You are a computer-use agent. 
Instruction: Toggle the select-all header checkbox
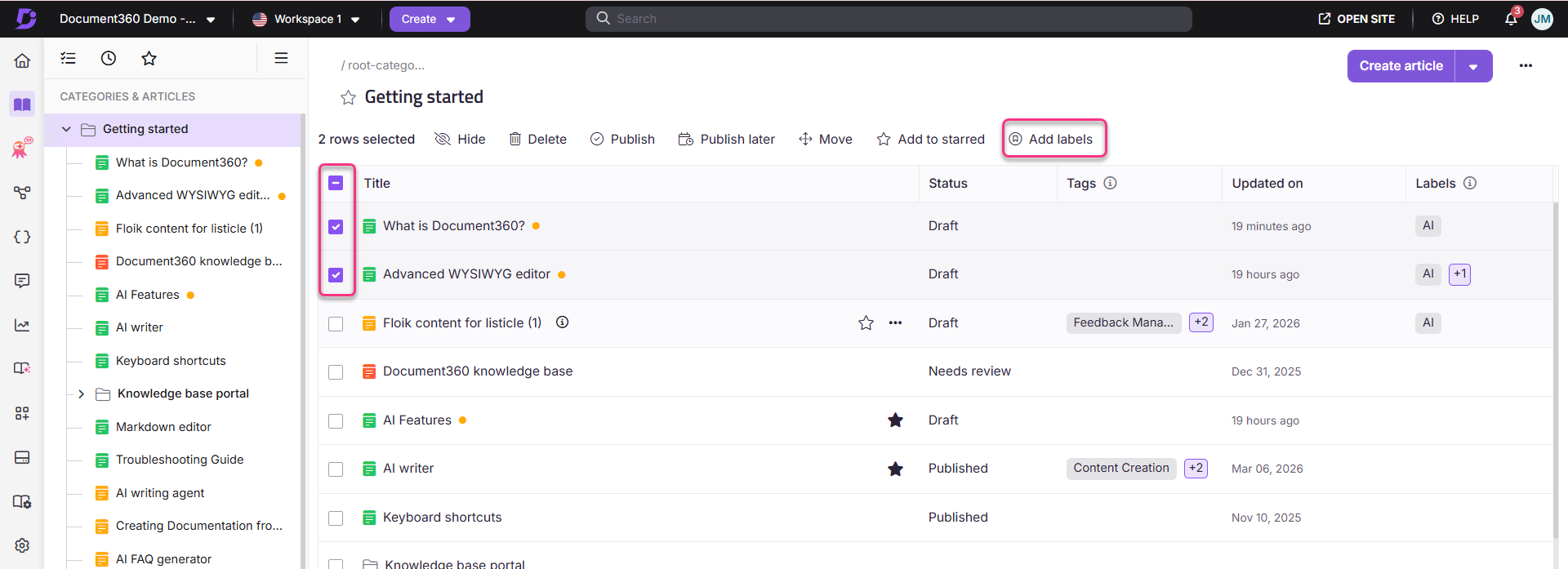(336, 183)
